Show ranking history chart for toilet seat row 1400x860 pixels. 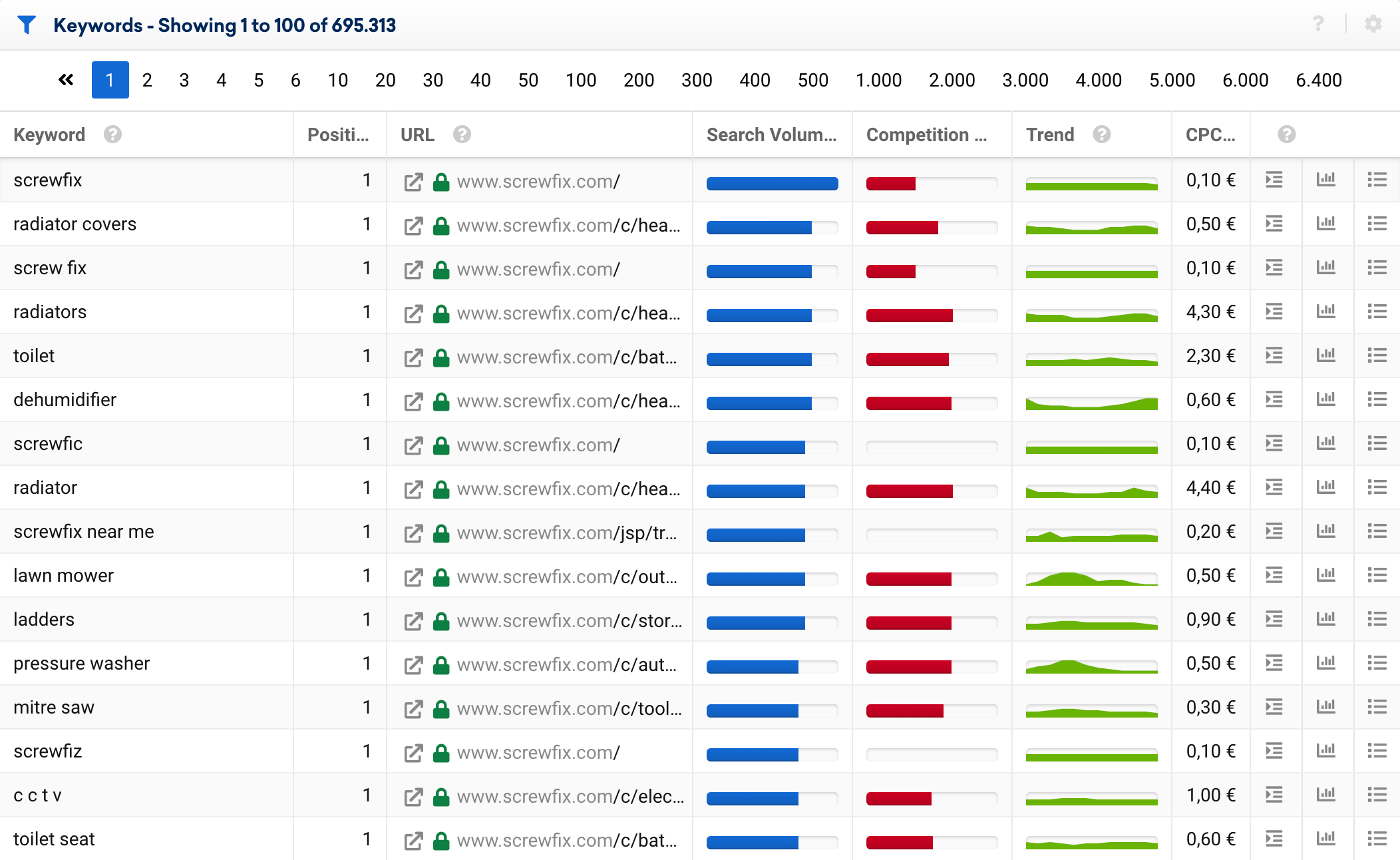pos(1326,839)
